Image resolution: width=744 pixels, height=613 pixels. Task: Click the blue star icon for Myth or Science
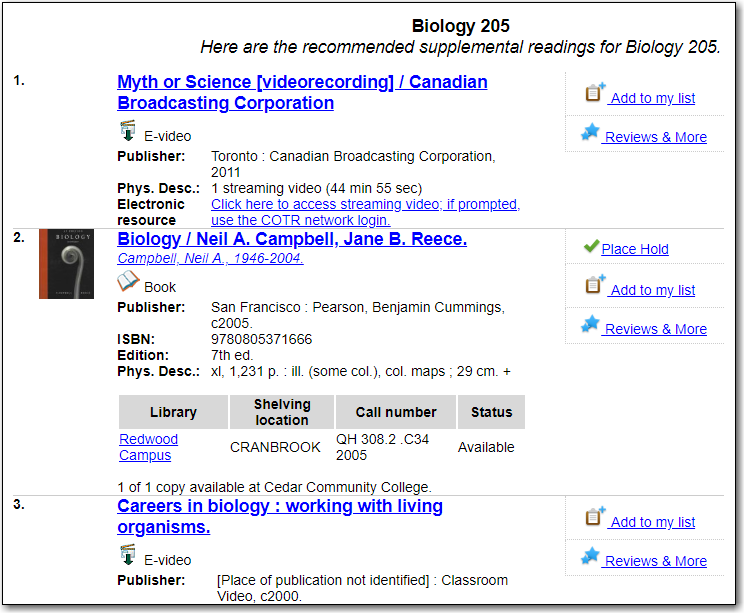tap(590, 132)
